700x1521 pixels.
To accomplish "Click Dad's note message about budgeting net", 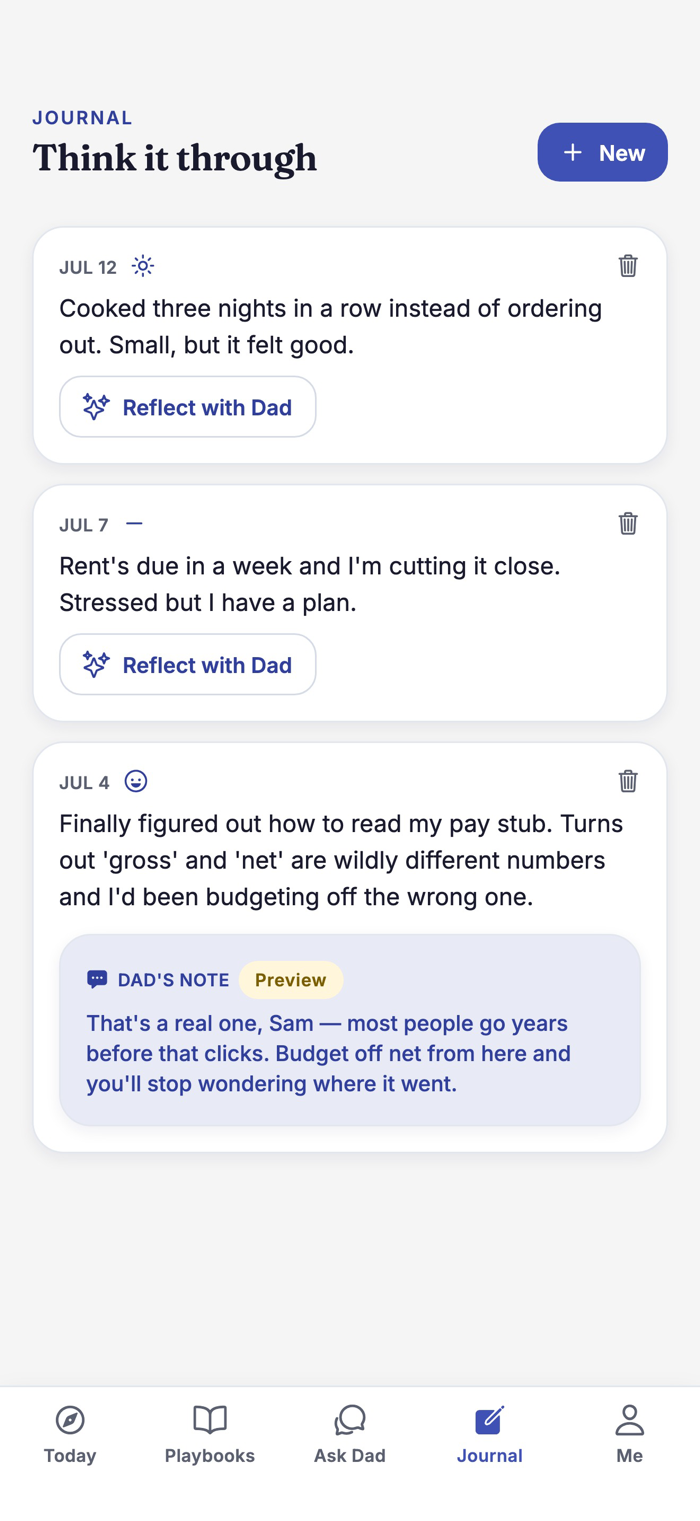I will (x=328, y=1053).
